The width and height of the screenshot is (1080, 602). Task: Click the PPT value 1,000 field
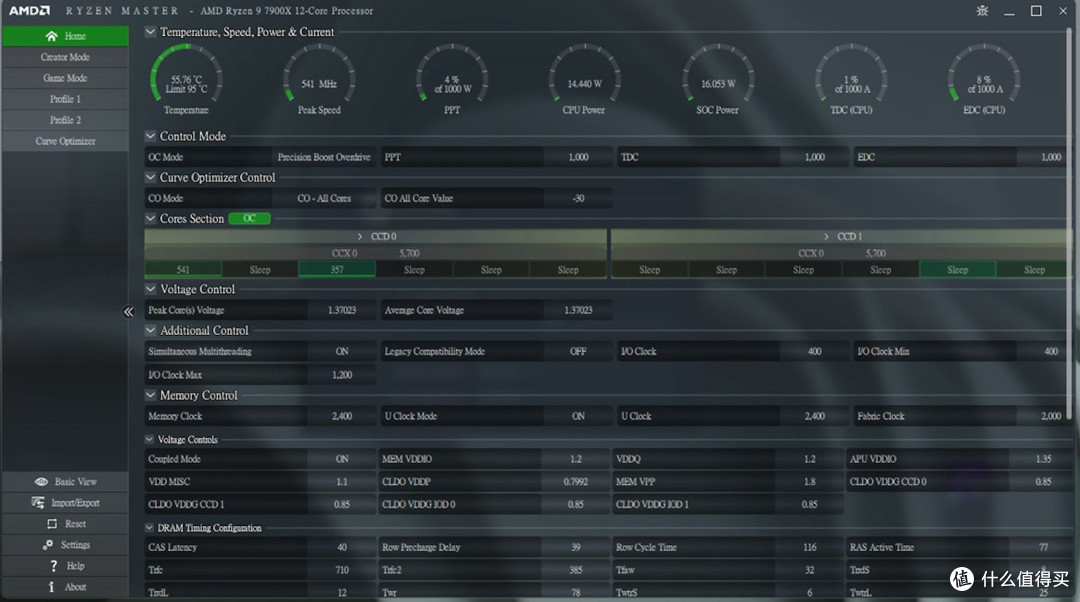[x=578, y=157]
